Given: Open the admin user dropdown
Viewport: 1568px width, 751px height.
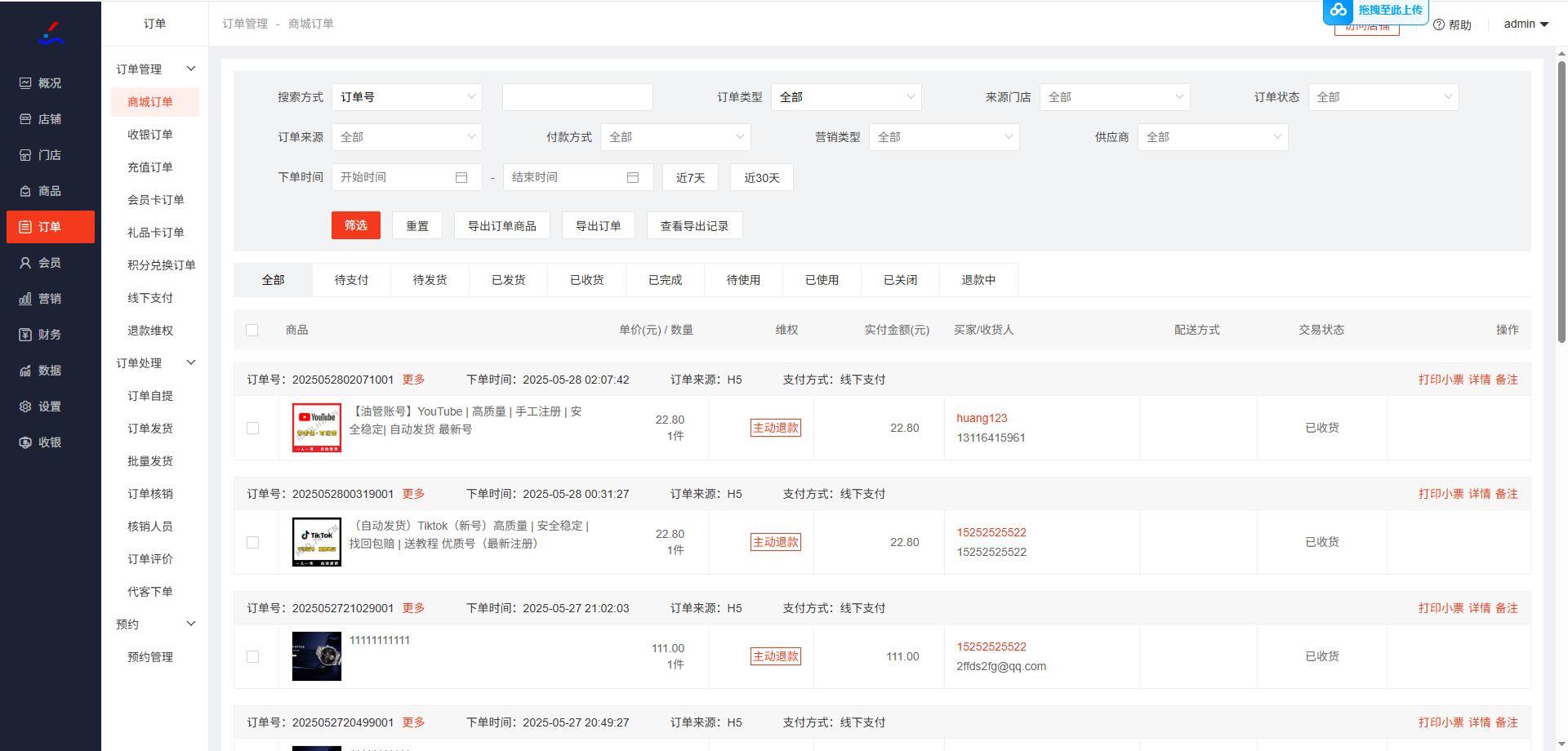Looking at the screenshot, I should coord(1526,24).
